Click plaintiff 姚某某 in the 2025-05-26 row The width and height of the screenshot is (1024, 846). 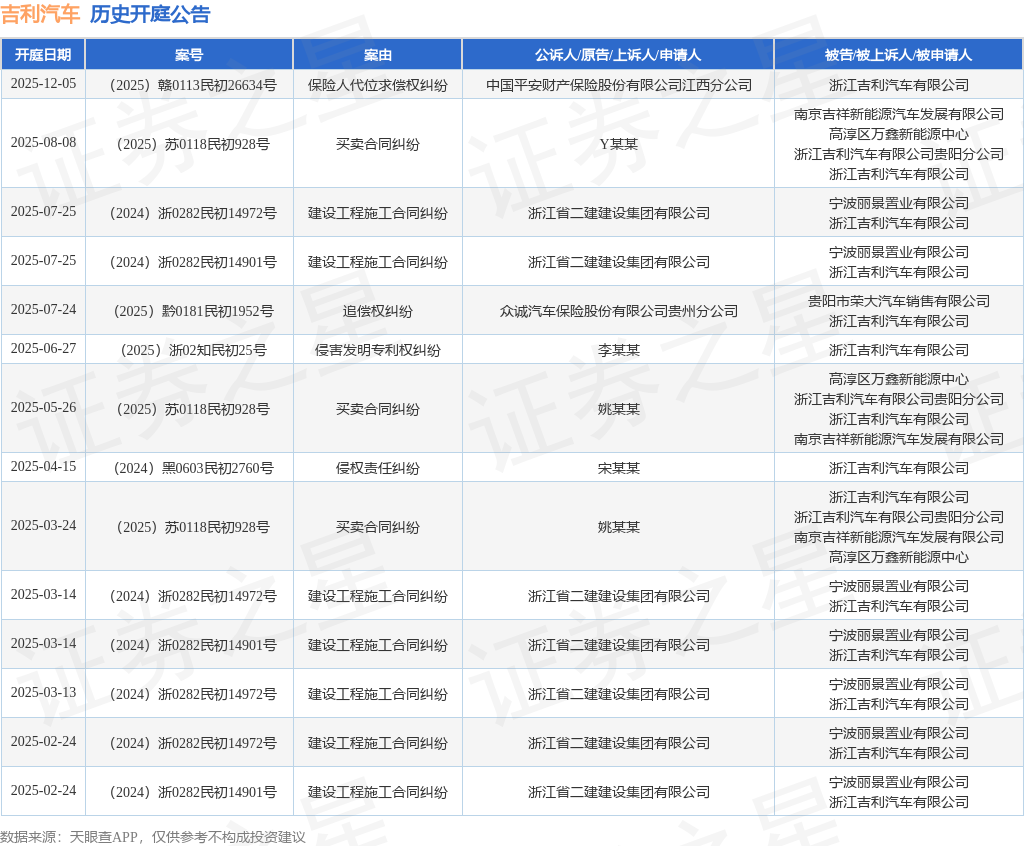pyautogui.click(x=618, y=409)
